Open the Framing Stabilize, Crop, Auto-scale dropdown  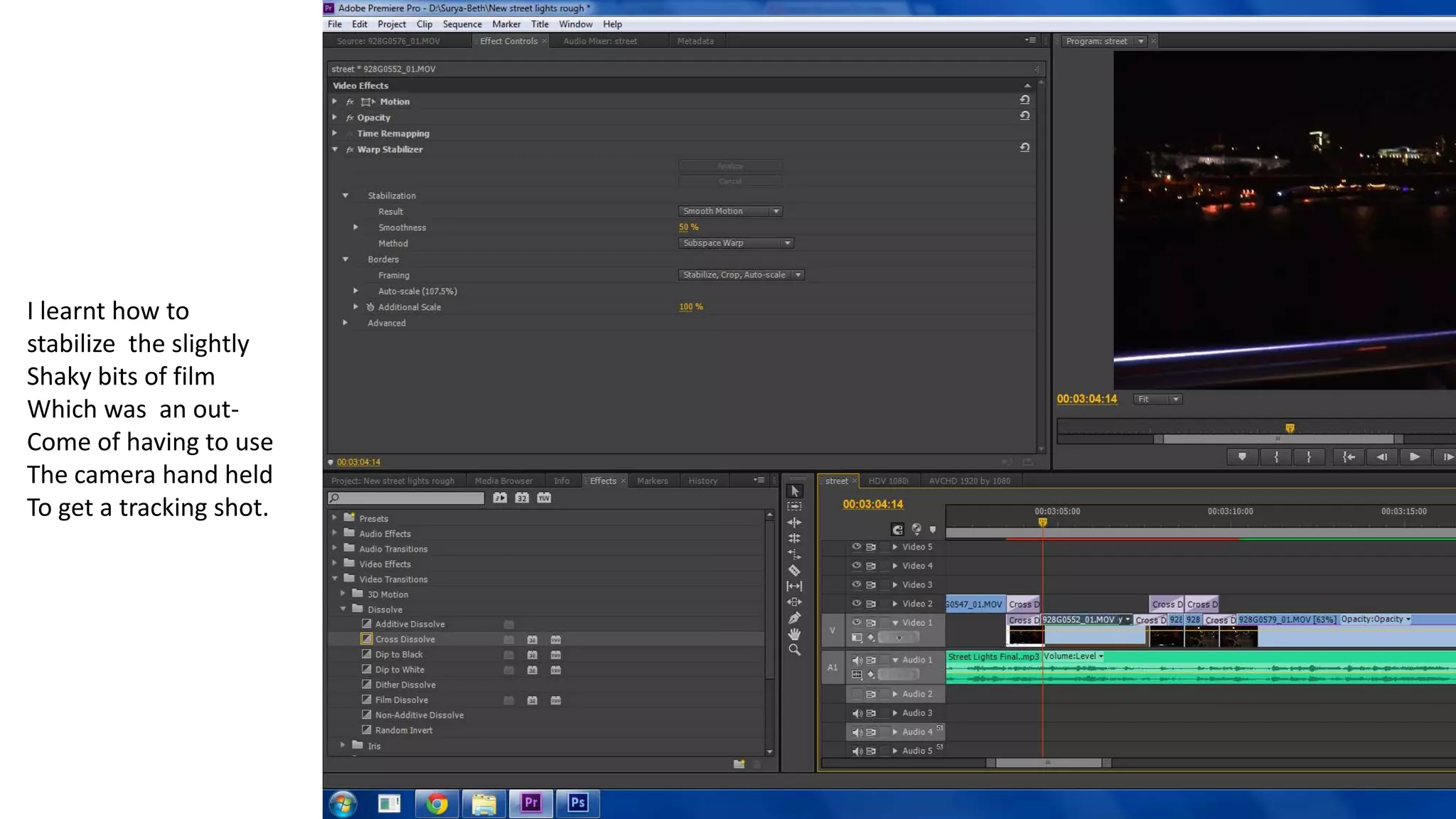[741, 275]
